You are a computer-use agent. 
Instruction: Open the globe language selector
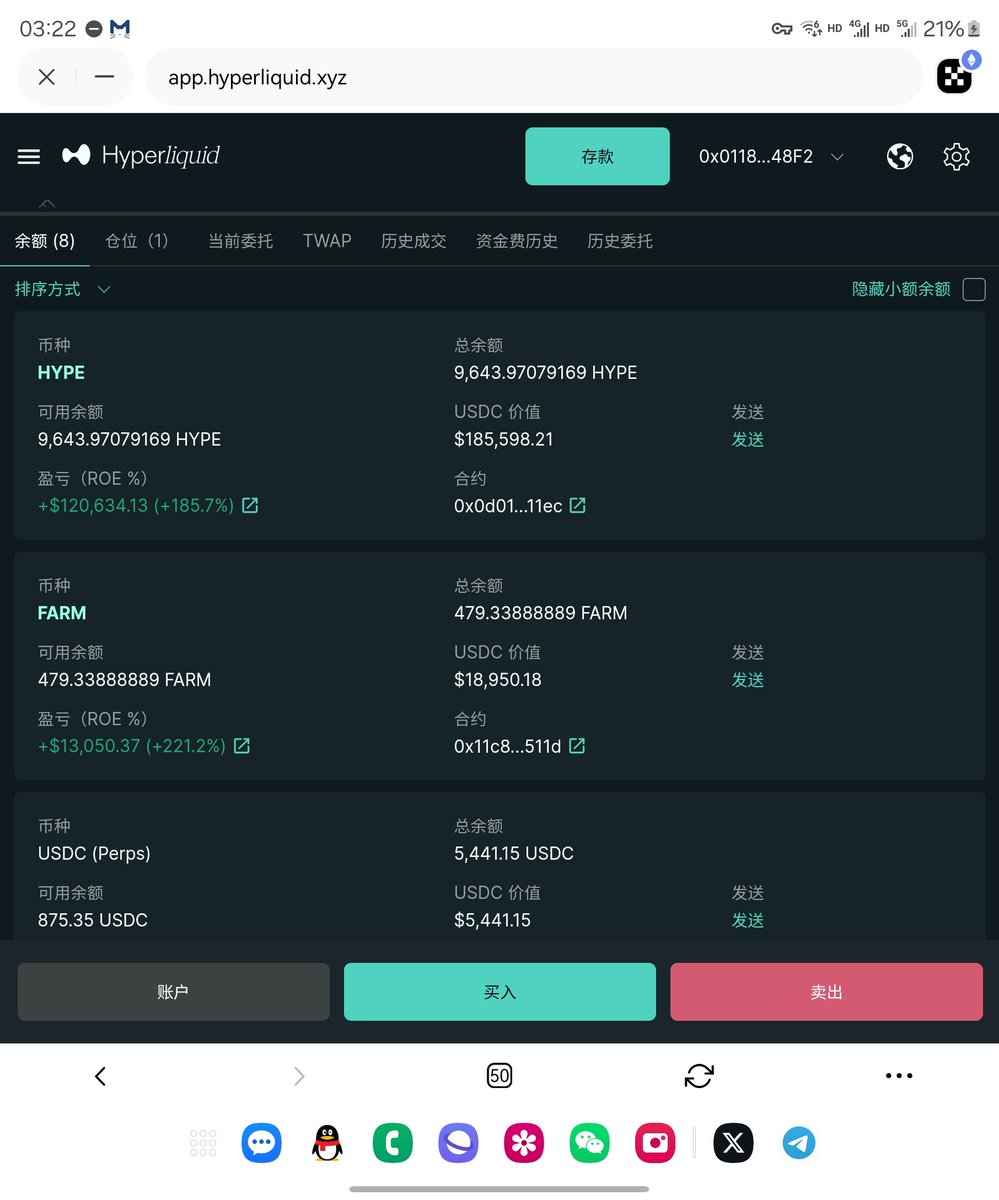pyautogui.click(x=900, y=156)
